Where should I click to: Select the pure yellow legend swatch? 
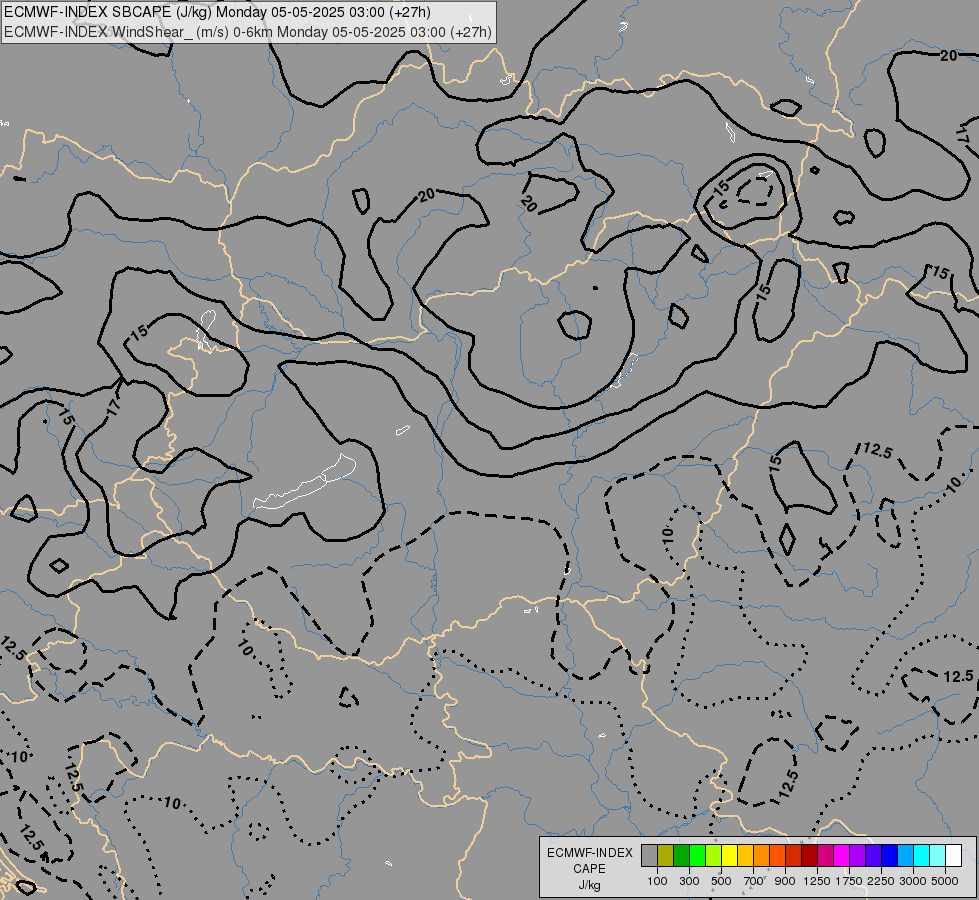[x=729, y=856]
